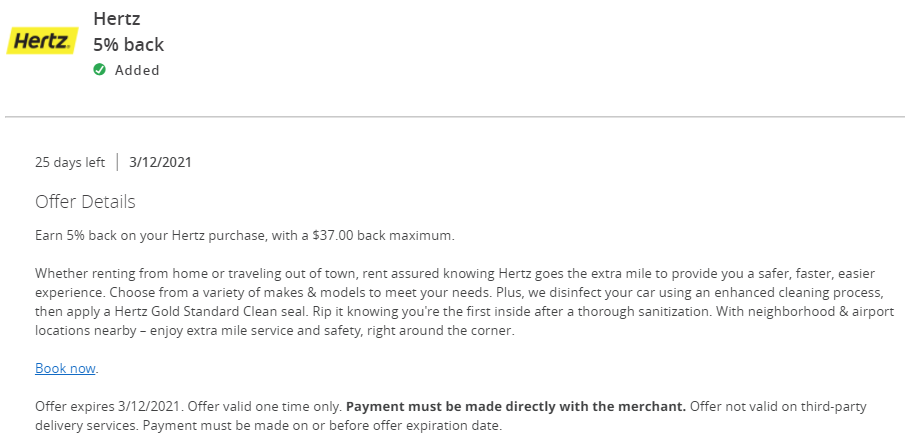Click the $37.00 back maximum sentence
The width and height of the screenshot is (905, 445).
click(x=245, y=236)
